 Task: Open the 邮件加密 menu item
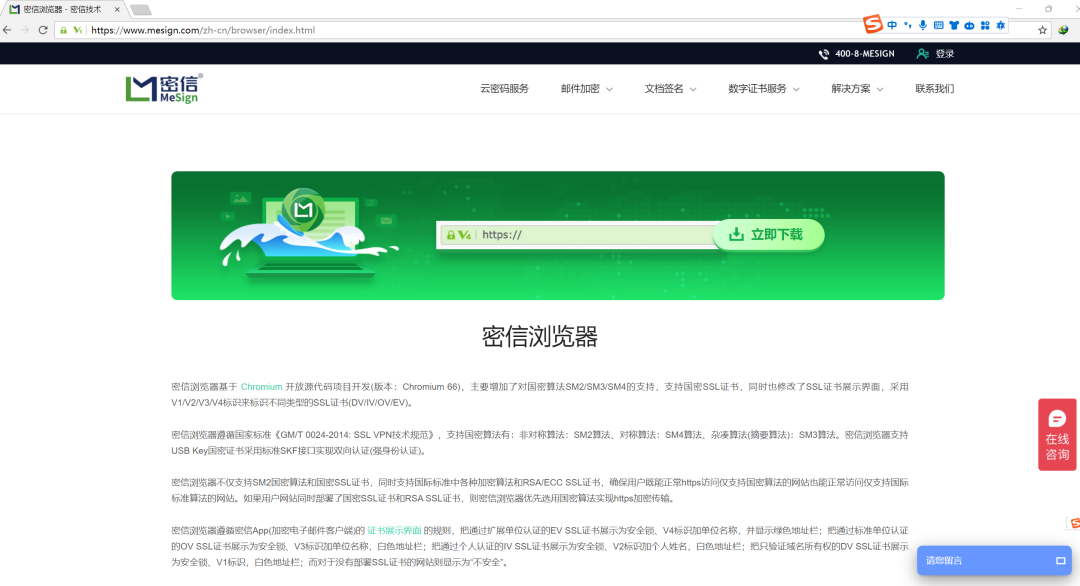(580, 89)
